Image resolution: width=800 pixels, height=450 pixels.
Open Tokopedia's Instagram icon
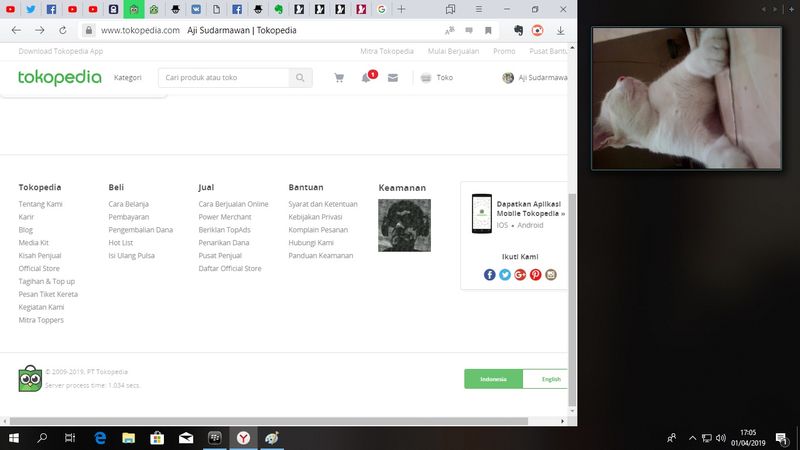pyautogui.click(x=551, y=274)
